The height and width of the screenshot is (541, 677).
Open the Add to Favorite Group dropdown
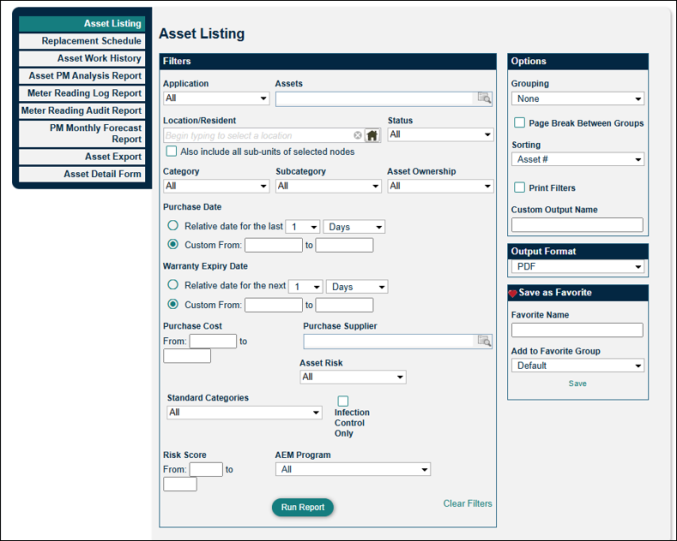[578, 366]
